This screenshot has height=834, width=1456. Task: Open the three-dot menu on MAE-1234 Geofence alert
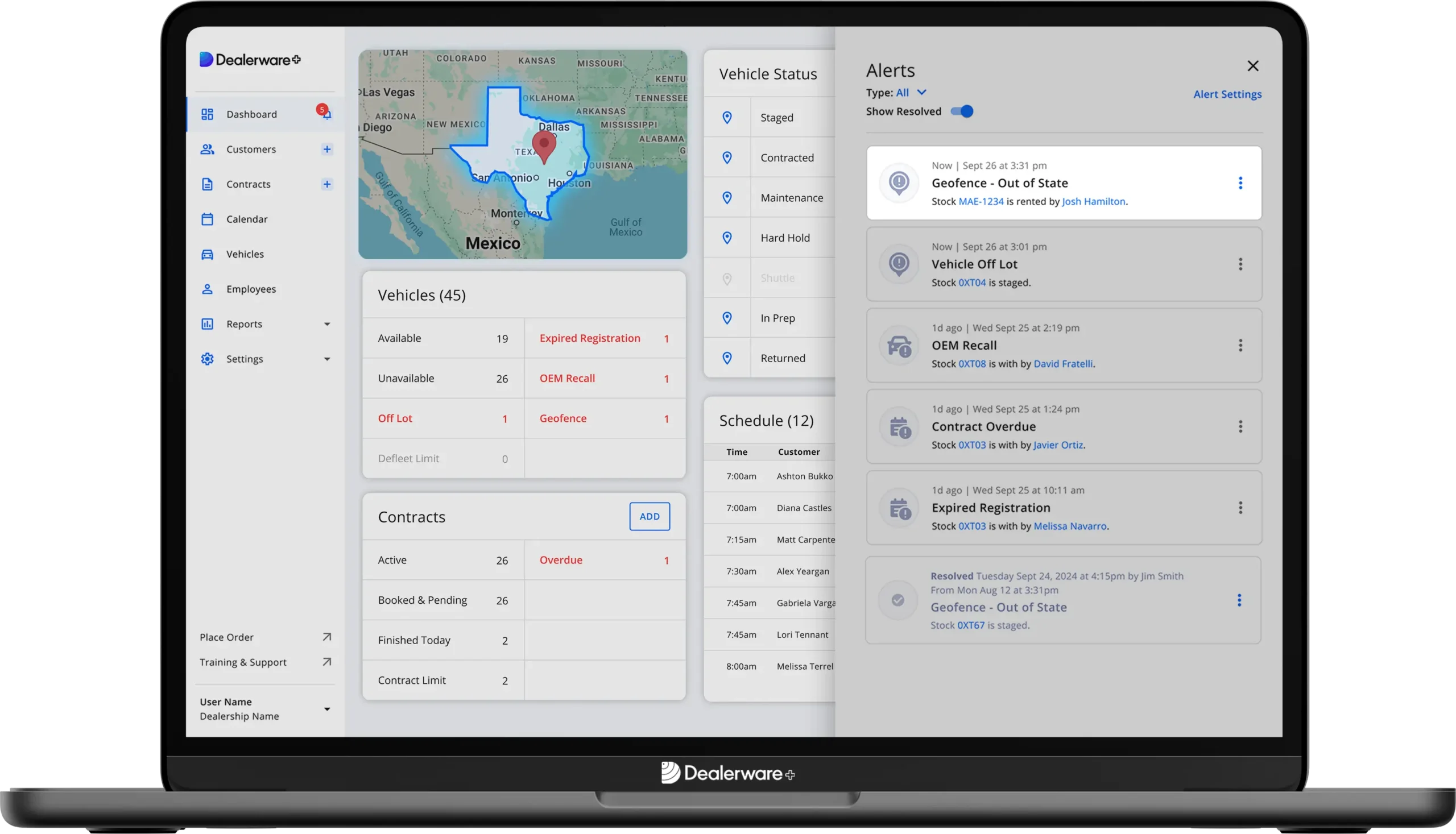(1240, 183)
